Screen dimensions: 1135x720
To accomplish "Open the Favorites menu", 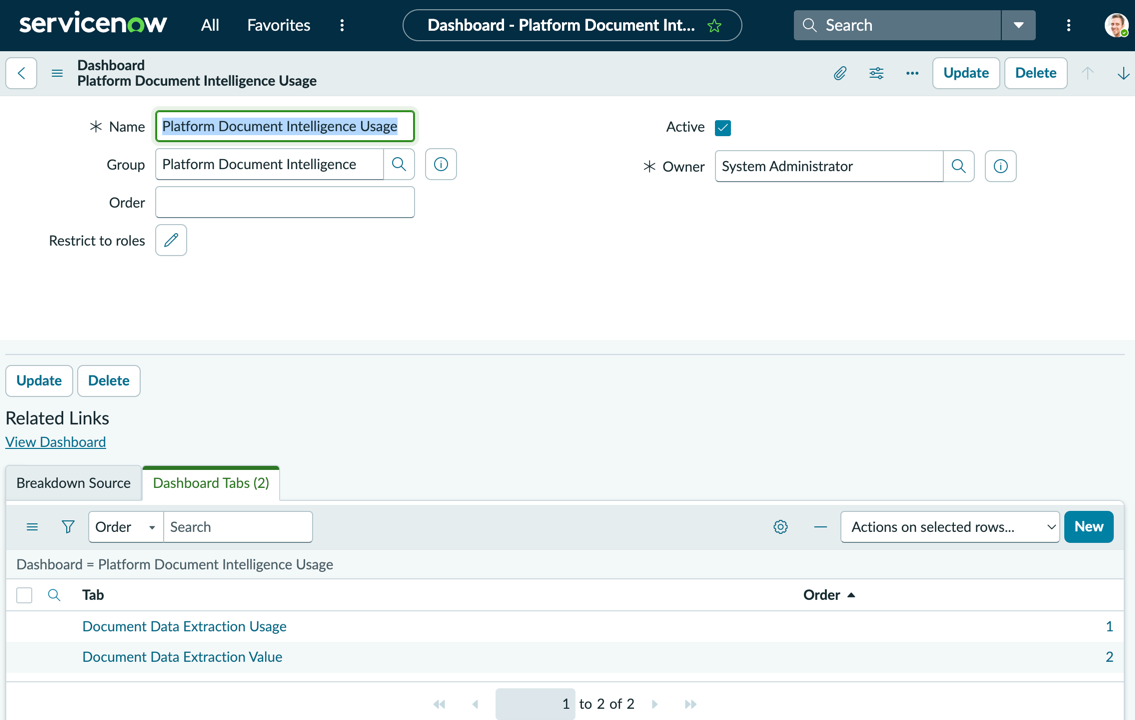I will point(279,25).
